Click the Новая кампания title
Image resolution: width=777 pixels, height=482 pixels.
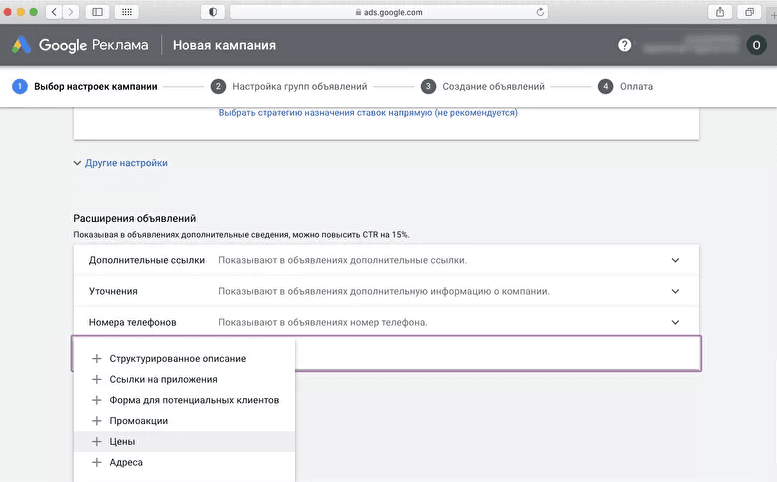pos(224,45)
